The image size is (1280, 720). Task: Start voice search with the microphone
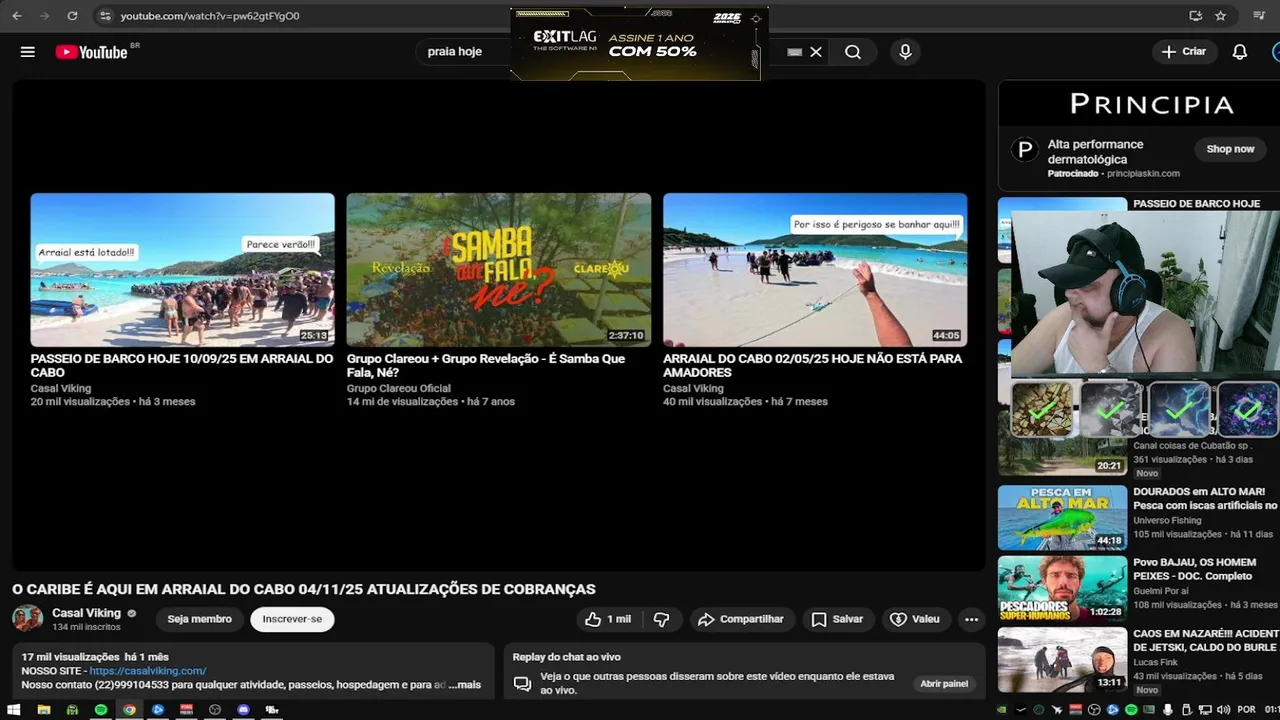[905, 52]
